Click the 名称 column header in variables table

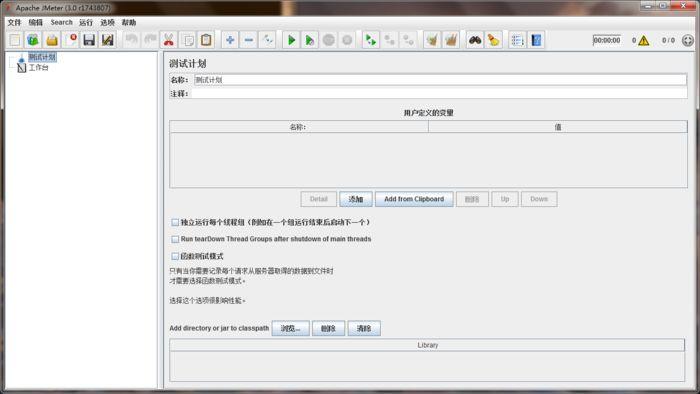coord(298,127)
